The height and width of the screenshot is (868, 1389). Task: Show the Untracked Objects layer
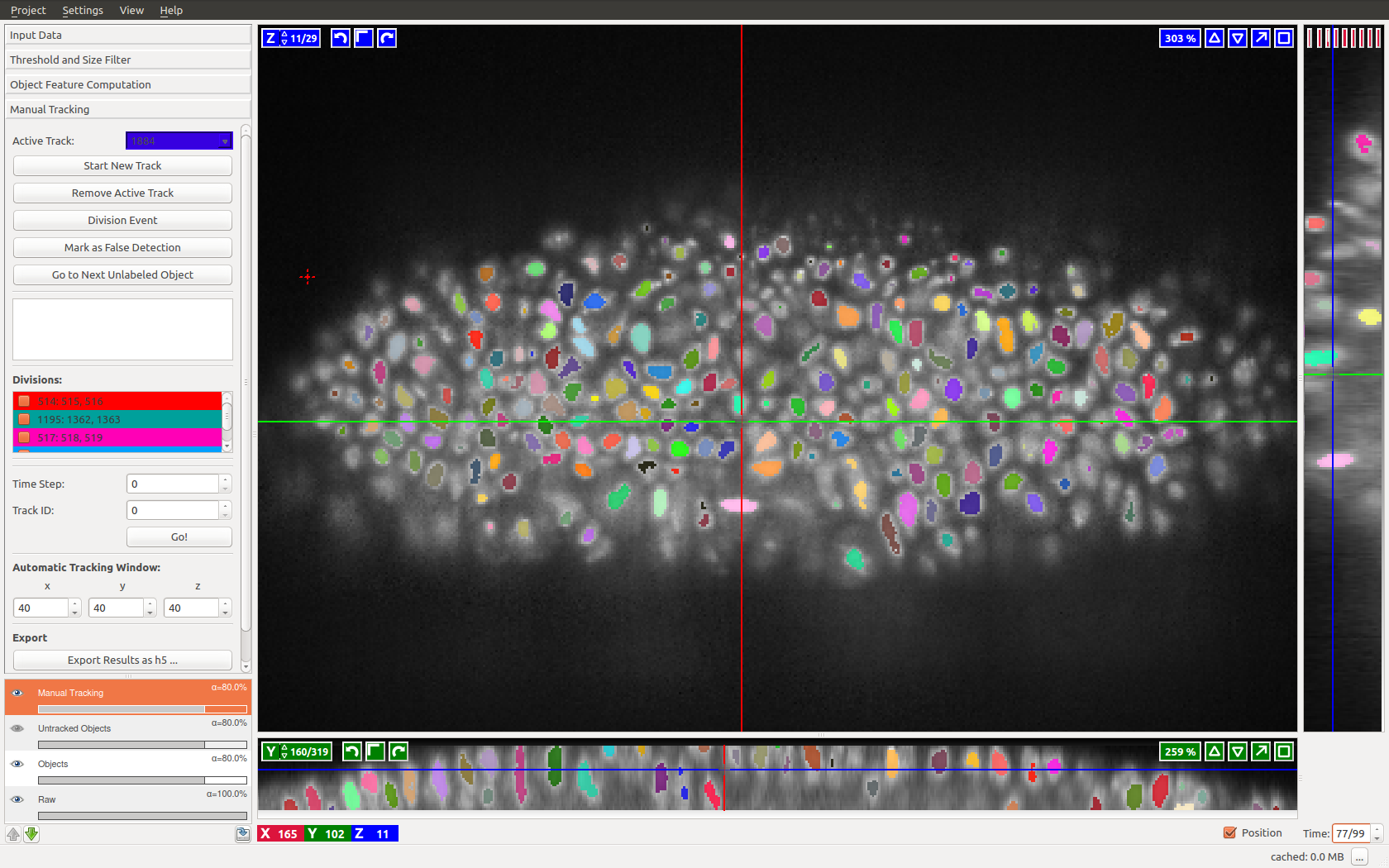17,728
